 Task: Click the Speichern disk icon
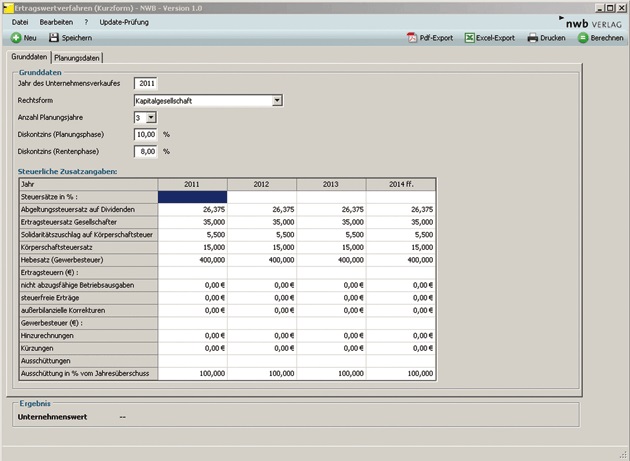click(53, 38)
